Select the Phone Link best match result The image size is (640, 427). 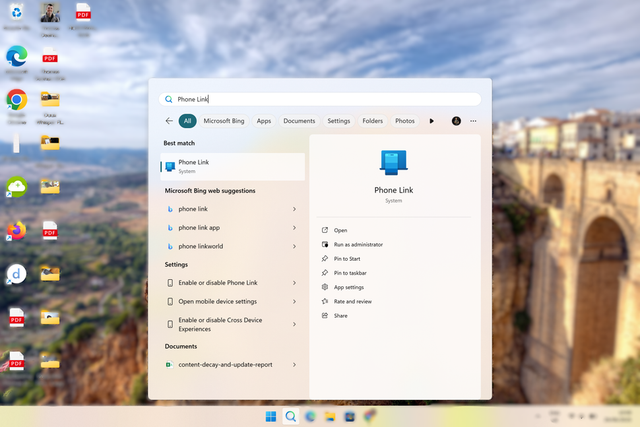pyautogui.click(x=233, y=167)
